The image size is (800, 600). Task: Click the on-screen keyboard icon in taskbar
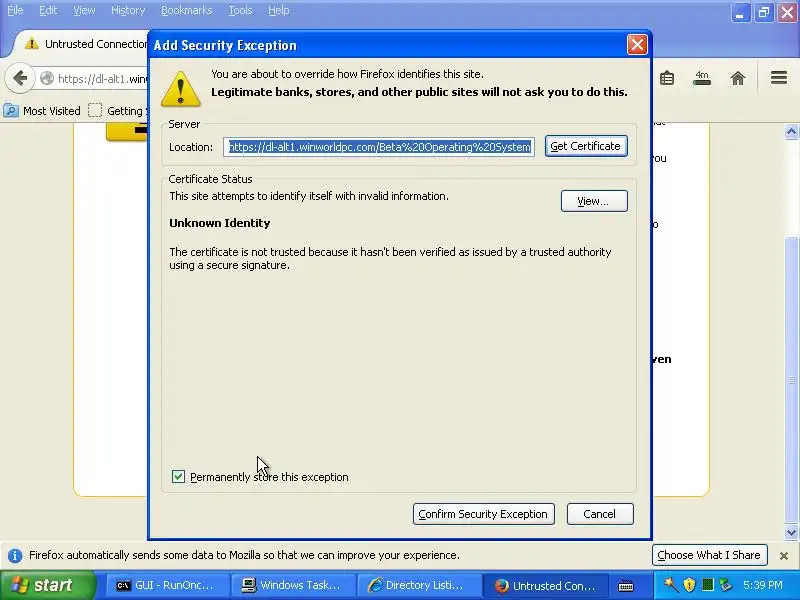(x=626, y=586)
